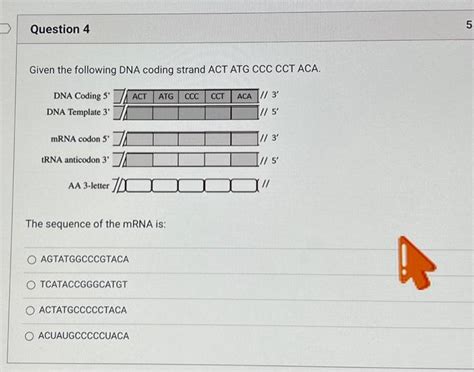Image resolution: width=474 pixels, height=372 pixels.
Task: Click the Question 4 bookmark flag icon
Action: (x=5, y=29)
